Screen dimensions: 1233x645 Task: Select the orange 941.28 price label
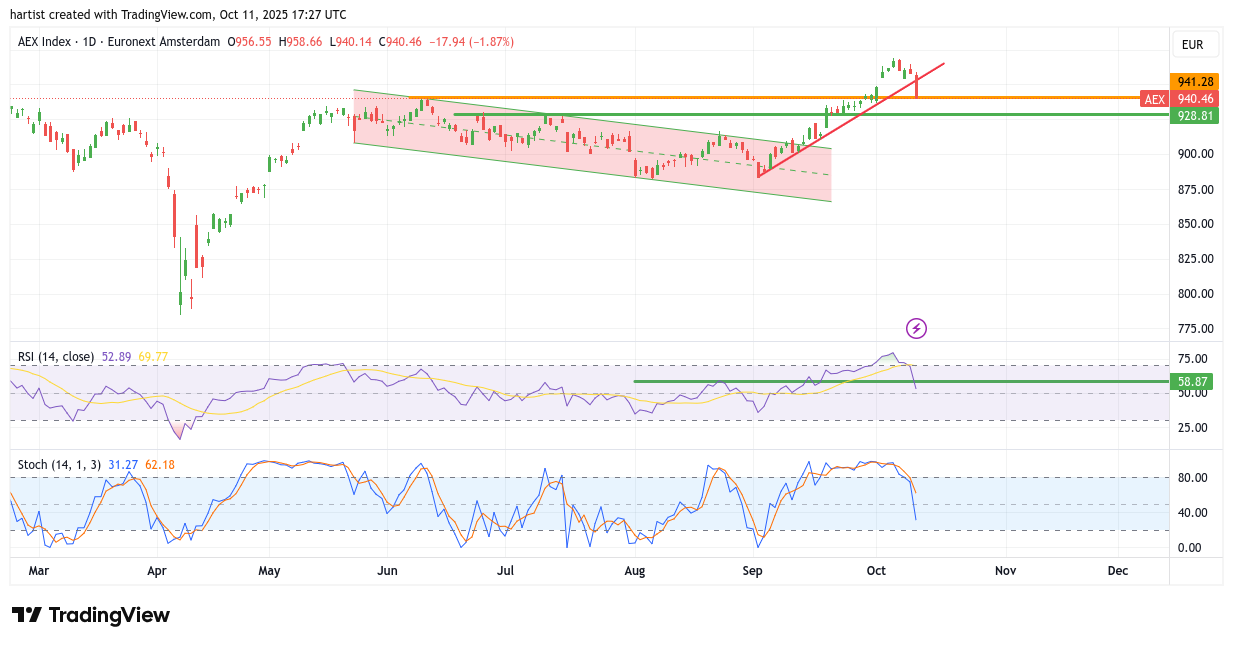tap(1194, 82)
